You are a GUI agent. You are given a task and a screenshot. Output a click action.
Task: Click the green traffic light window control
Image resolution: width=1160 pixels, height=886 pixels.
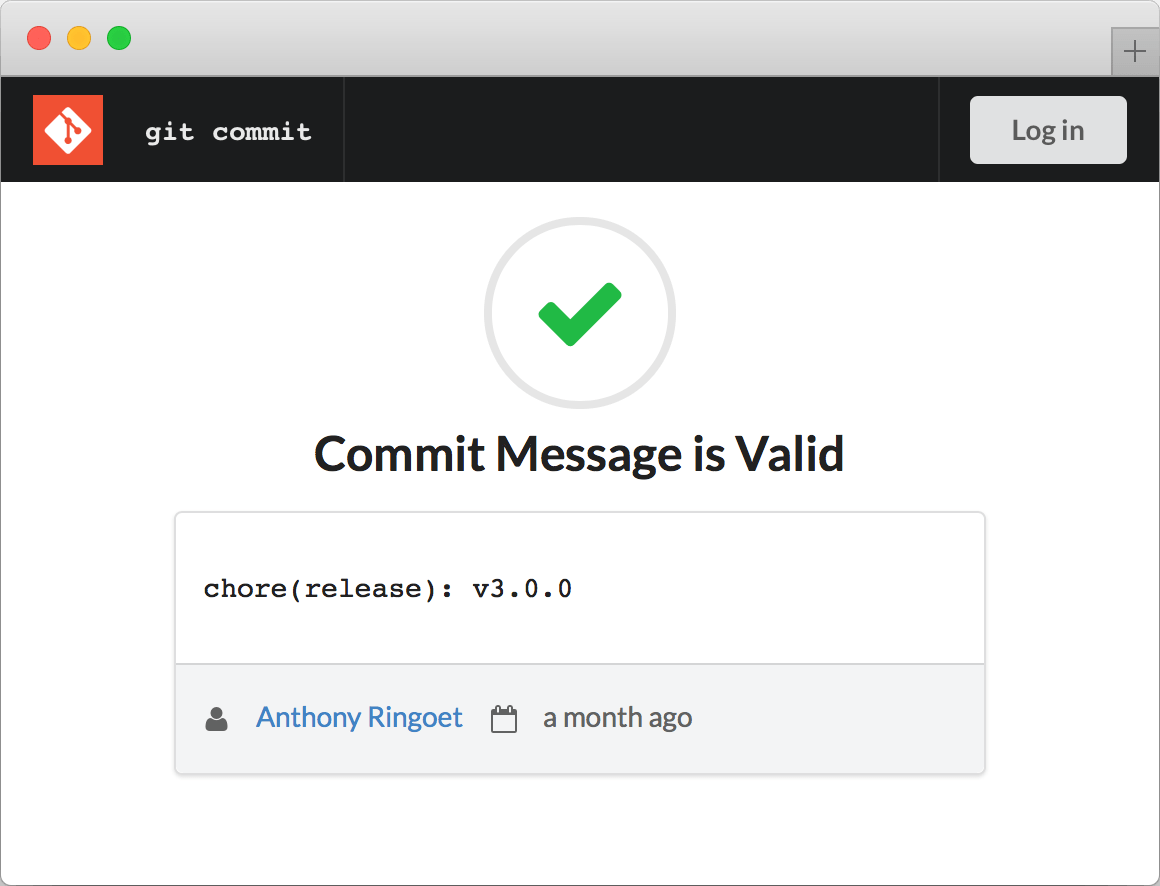click(x=119, y=37)
